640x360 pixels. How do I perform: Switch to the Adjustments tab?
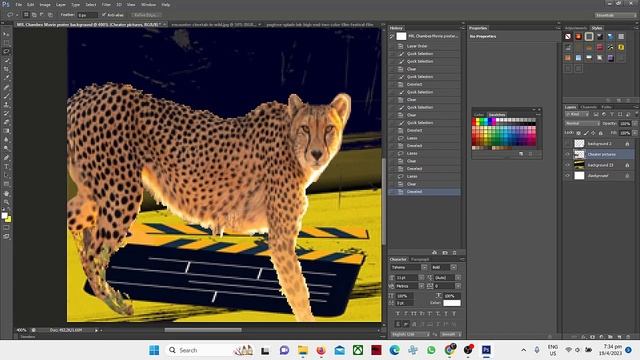tap(576, 28)
